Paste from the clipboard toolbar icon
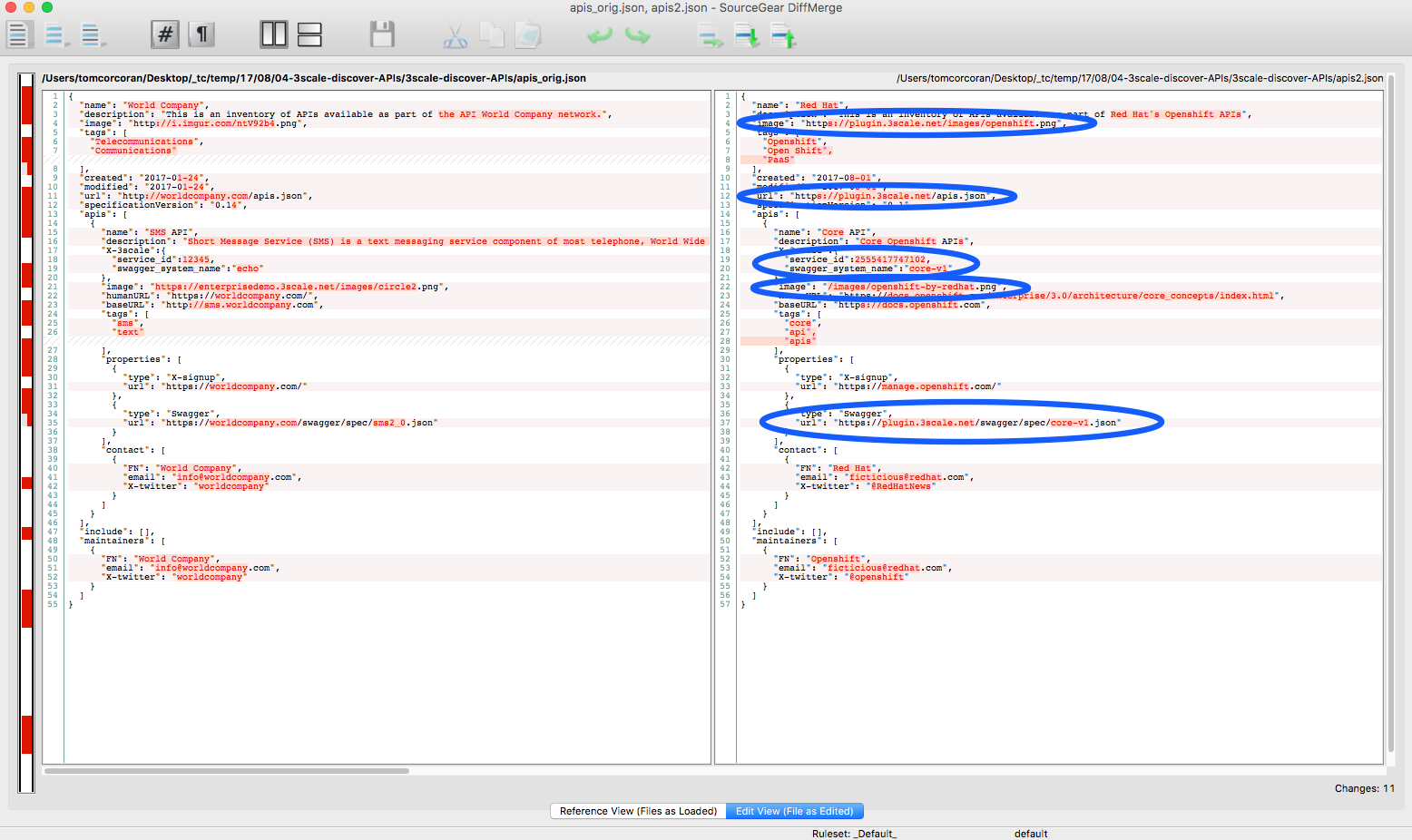The height and width of the screenshot is (840, 1412). click(x=527, y=35)
